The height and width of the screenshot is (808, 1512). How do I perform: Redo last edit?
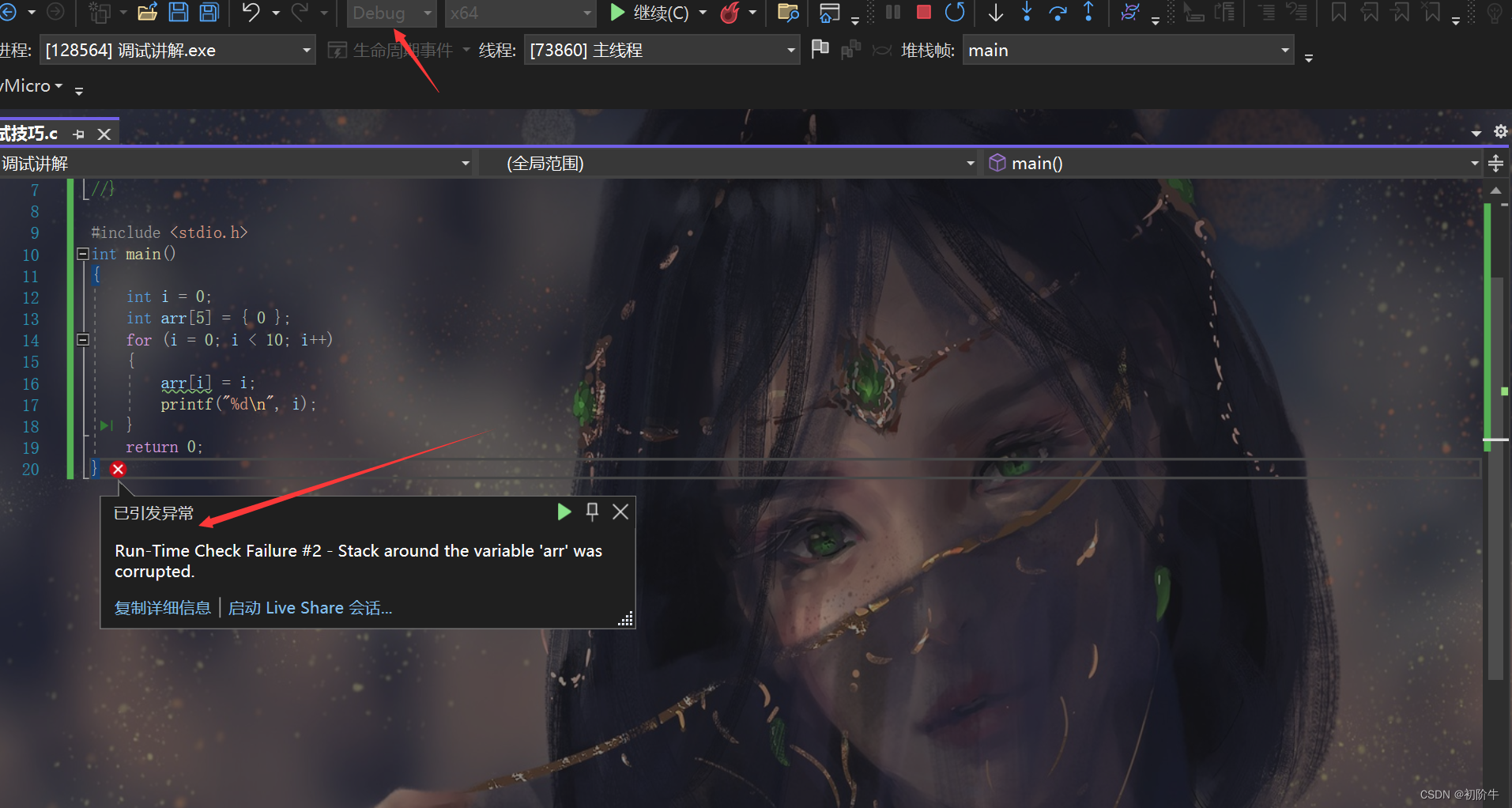(x=300, y=13)
